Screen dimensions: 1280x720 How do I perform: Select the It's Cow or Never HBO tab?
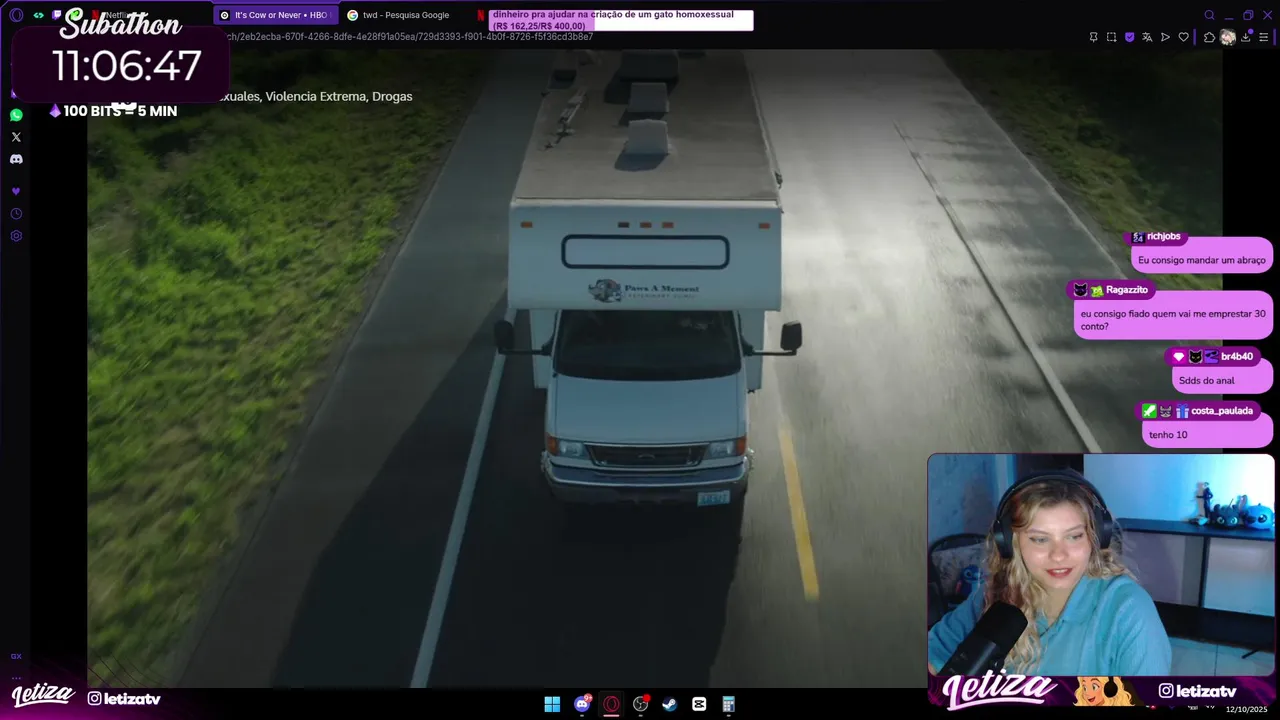(x=275, y=15)
